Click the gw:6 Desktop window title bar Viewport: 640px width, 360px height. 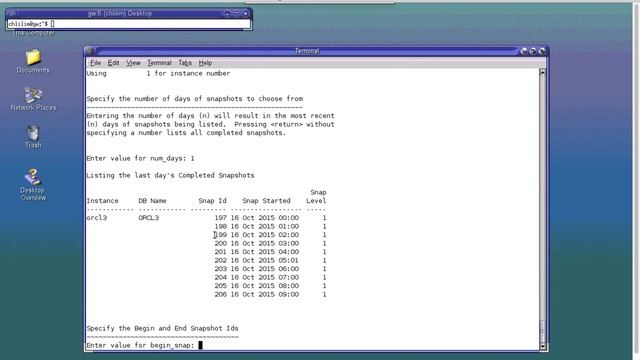pos(120,13)
